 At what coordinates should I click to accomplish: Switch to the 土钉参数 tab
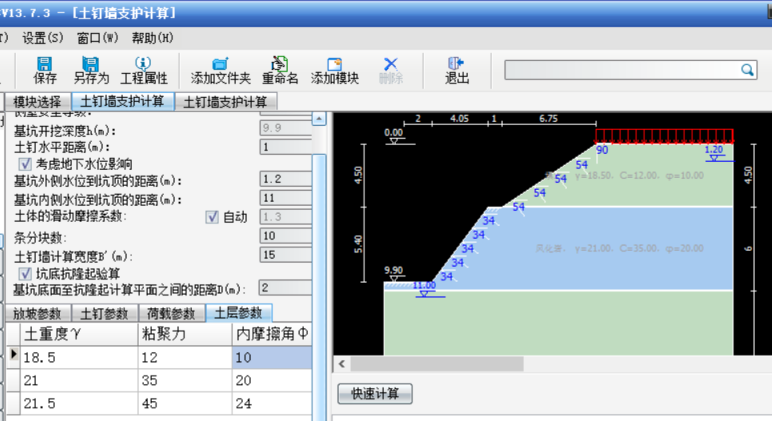coord(106,314)
